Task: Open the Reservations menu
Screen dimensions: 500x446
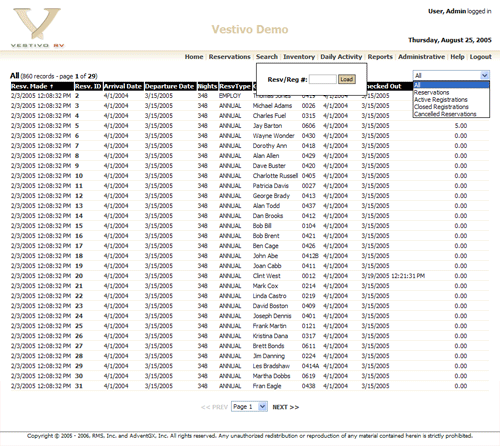Action: click(x=229, y=57)
